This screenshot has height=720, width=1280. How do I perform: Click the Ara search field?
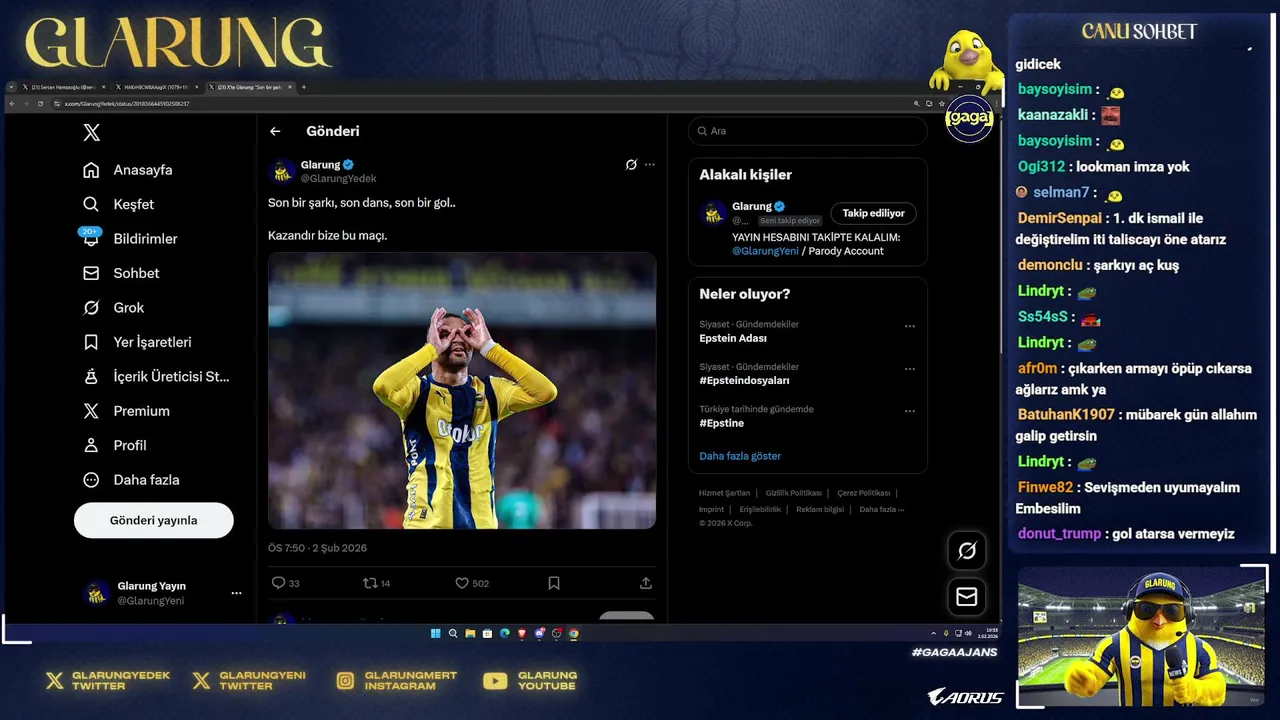coord(808,131)
